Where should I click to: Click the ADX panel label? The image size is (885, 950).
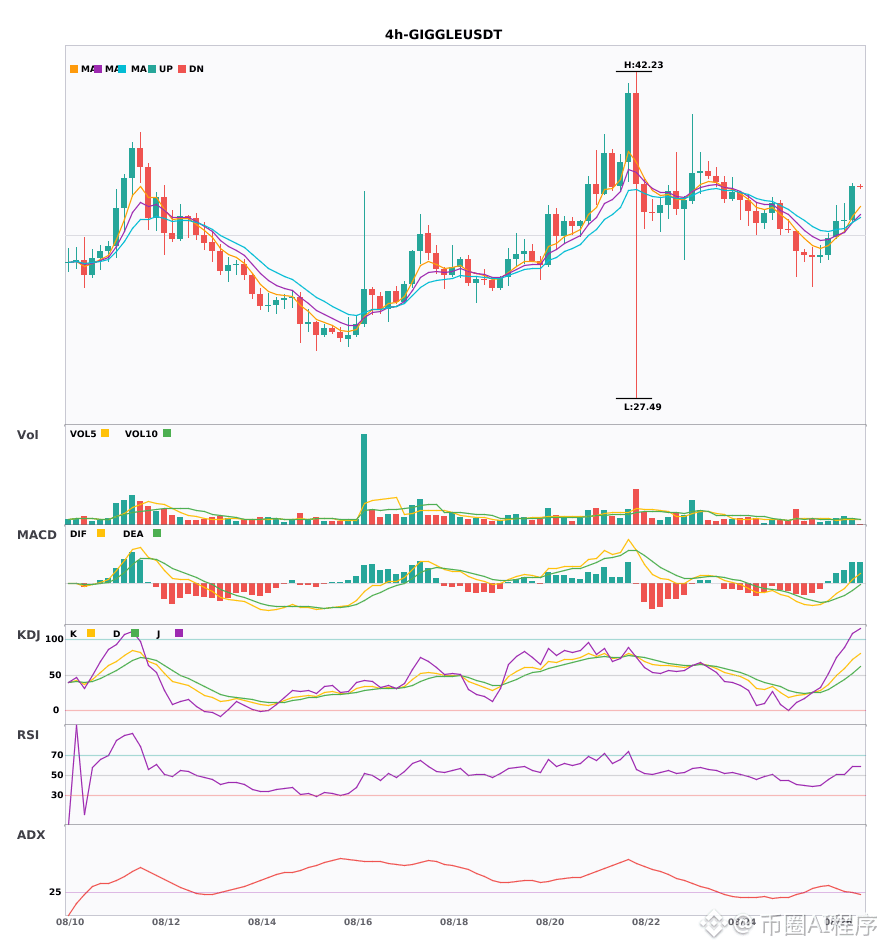coord(31,835)
